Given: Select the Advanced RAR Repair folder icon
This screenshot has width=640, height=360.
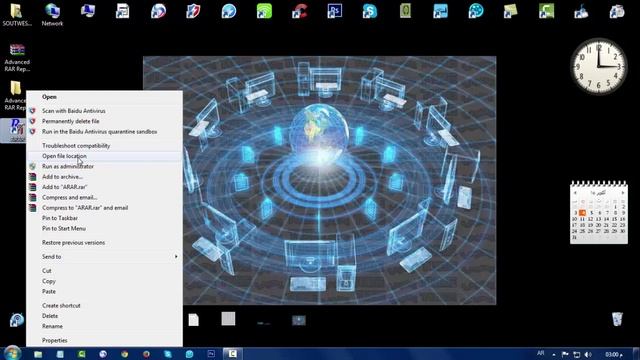Looking at the screenshot, I should click(16, 95).
